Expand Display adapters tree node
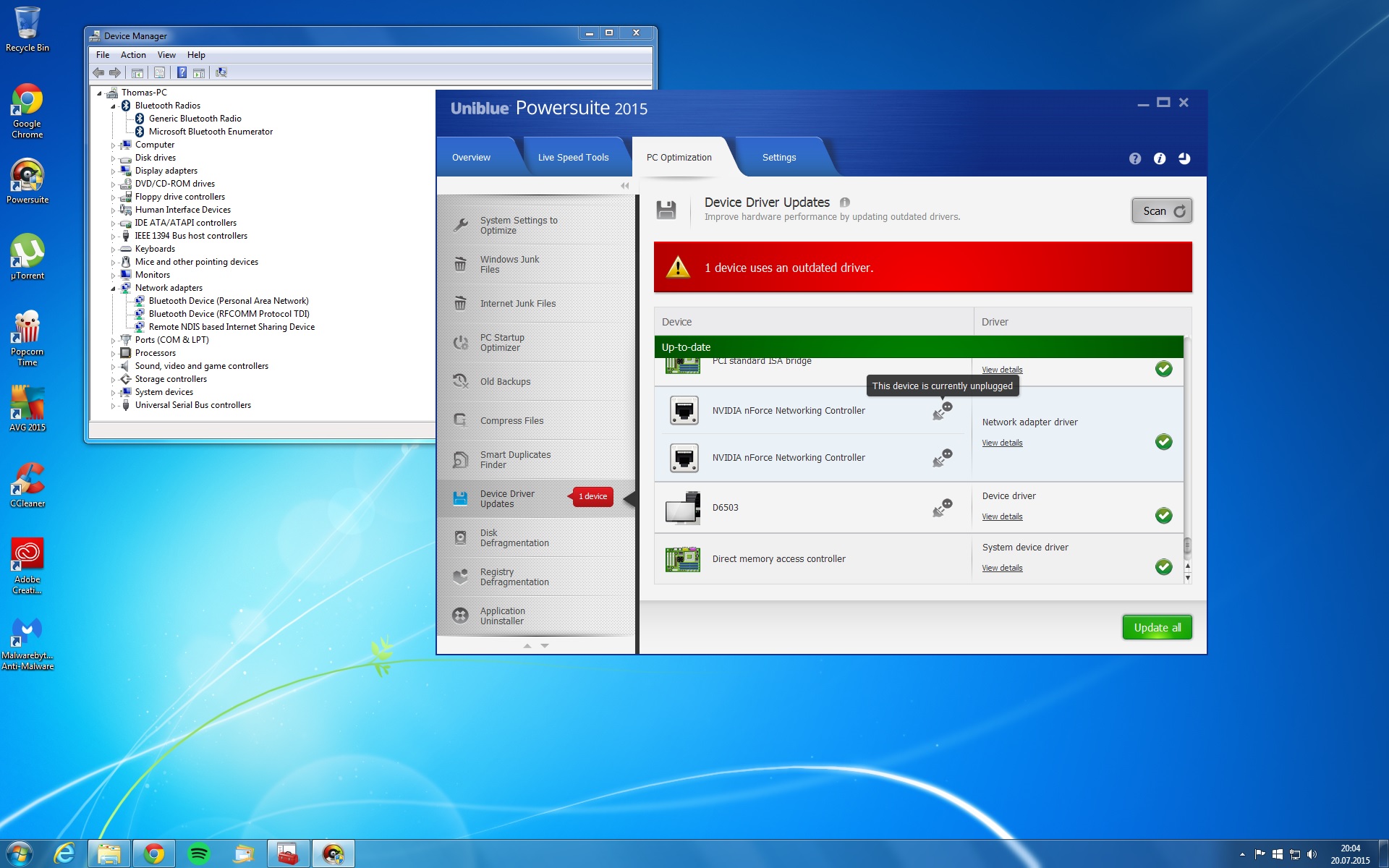 coord(114,171)
